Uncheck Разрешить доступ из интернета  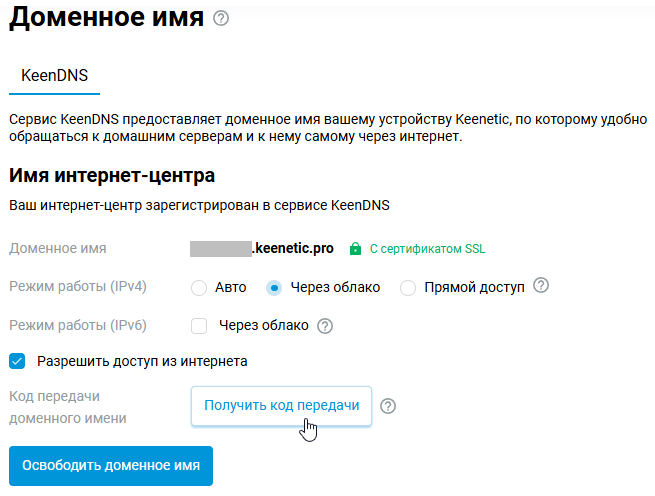click(17, 361)
